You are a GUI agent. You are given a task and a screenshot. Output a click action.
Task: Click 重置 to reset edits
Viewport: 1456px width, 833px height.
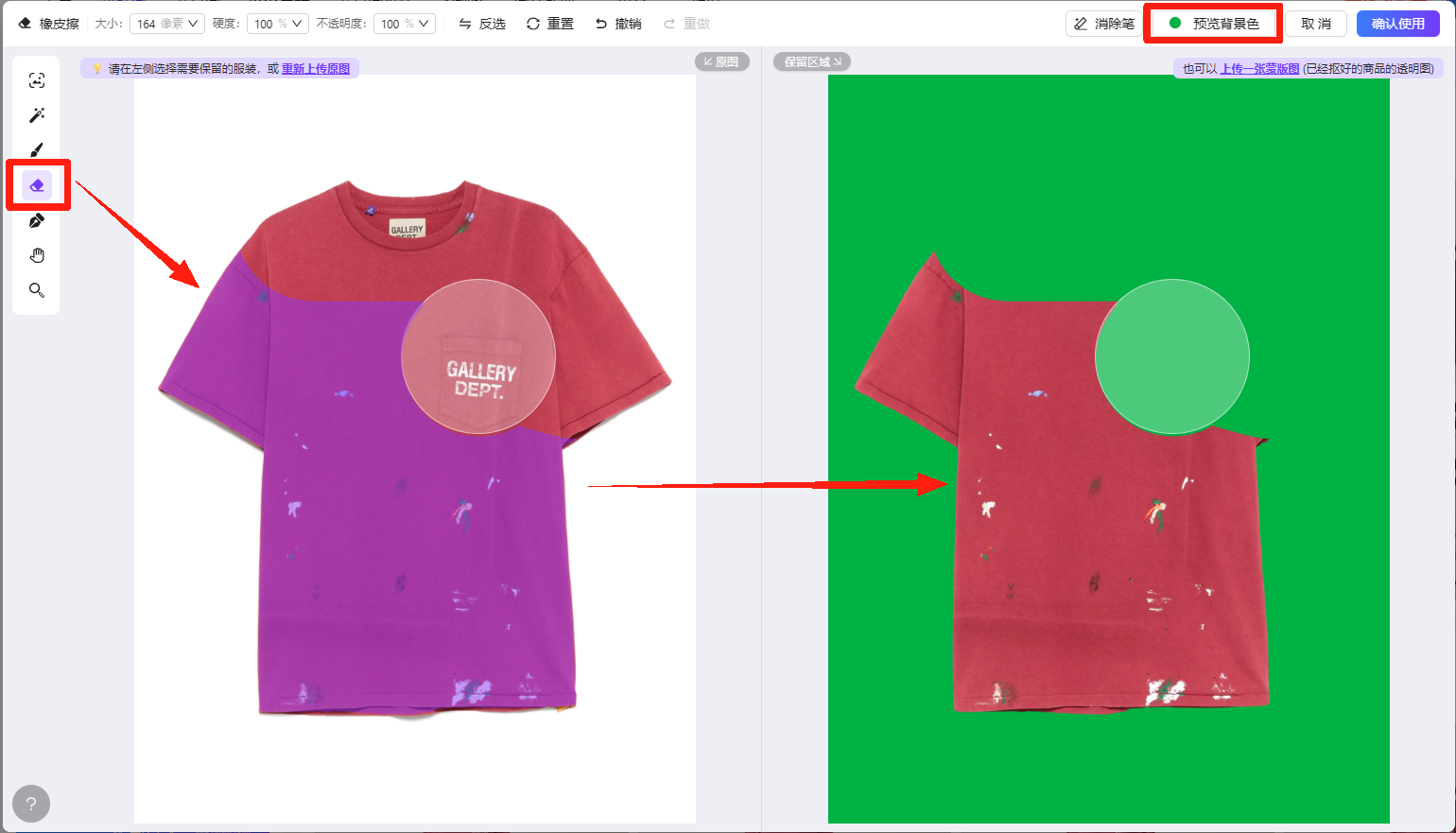[550, 24]
